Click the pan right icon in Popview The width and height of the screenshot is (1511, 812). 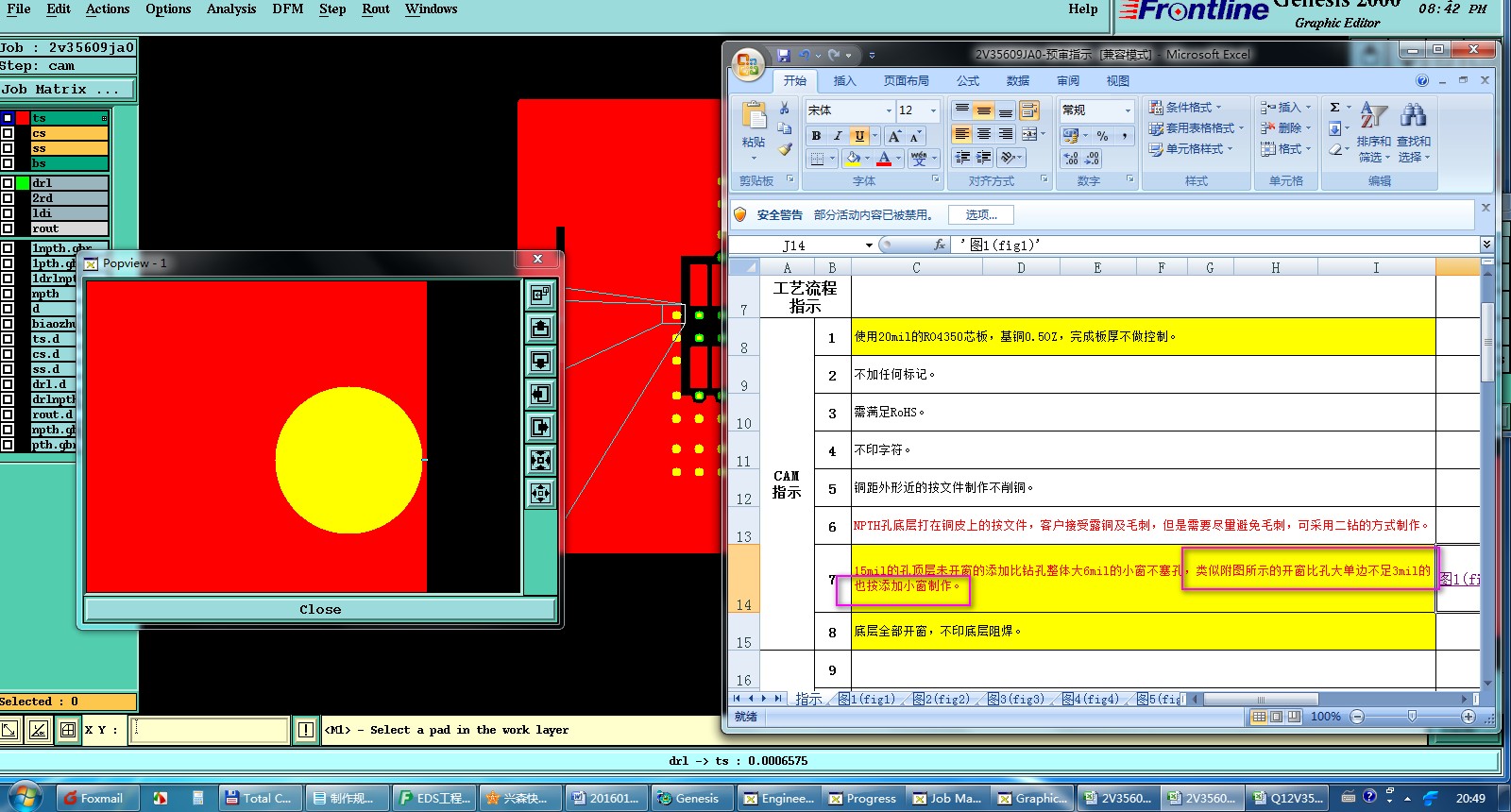[x=540, y=427]
